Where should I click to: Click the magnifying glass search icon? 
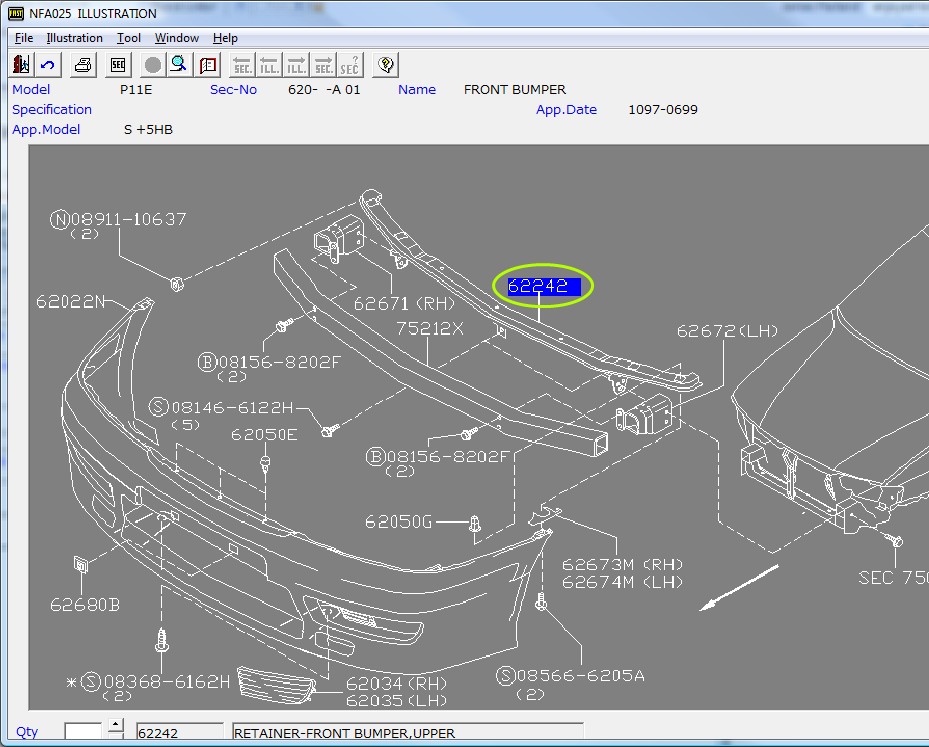pos(178,66)
